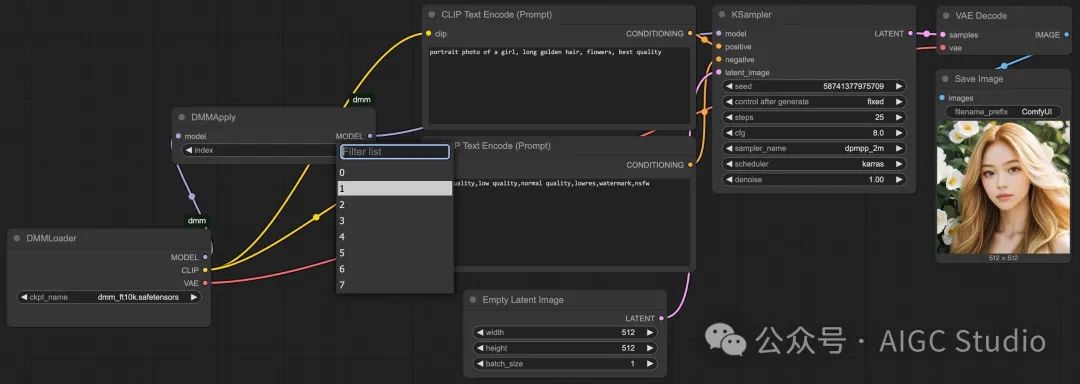
Task: Click the DMMApply model input socket
Action: tap(178, 136)
